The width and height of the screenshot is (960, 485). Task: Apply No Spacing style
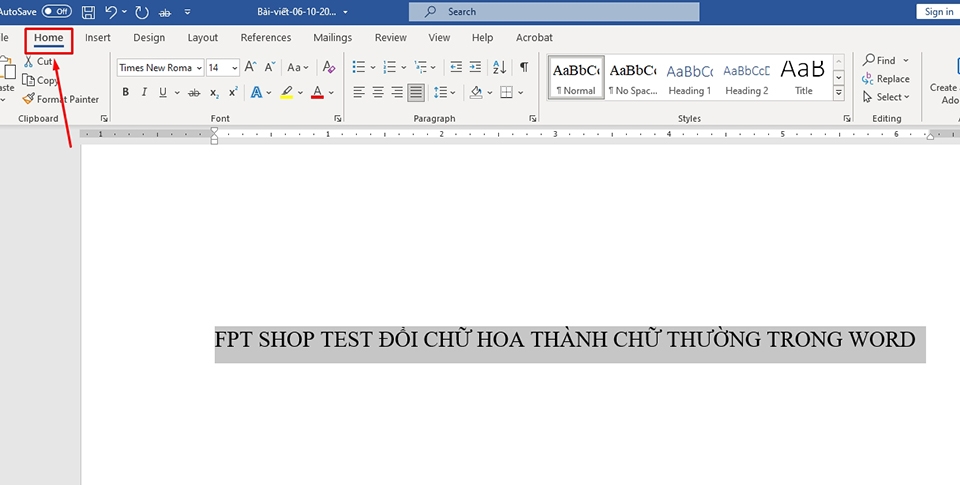coord(633,78)
